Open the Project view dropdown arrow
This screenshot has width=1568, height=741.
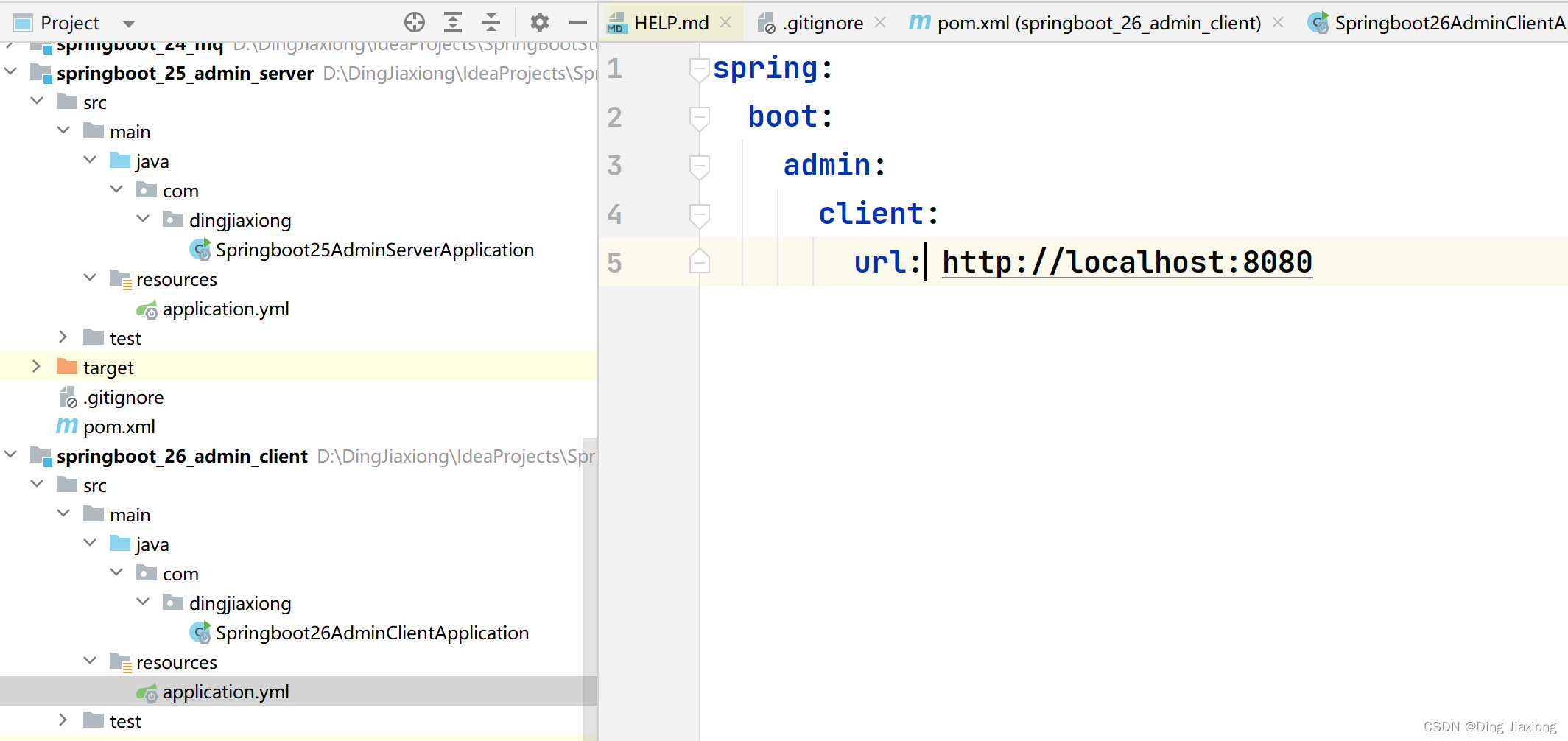pyautogui.click(x=129, y=24)
